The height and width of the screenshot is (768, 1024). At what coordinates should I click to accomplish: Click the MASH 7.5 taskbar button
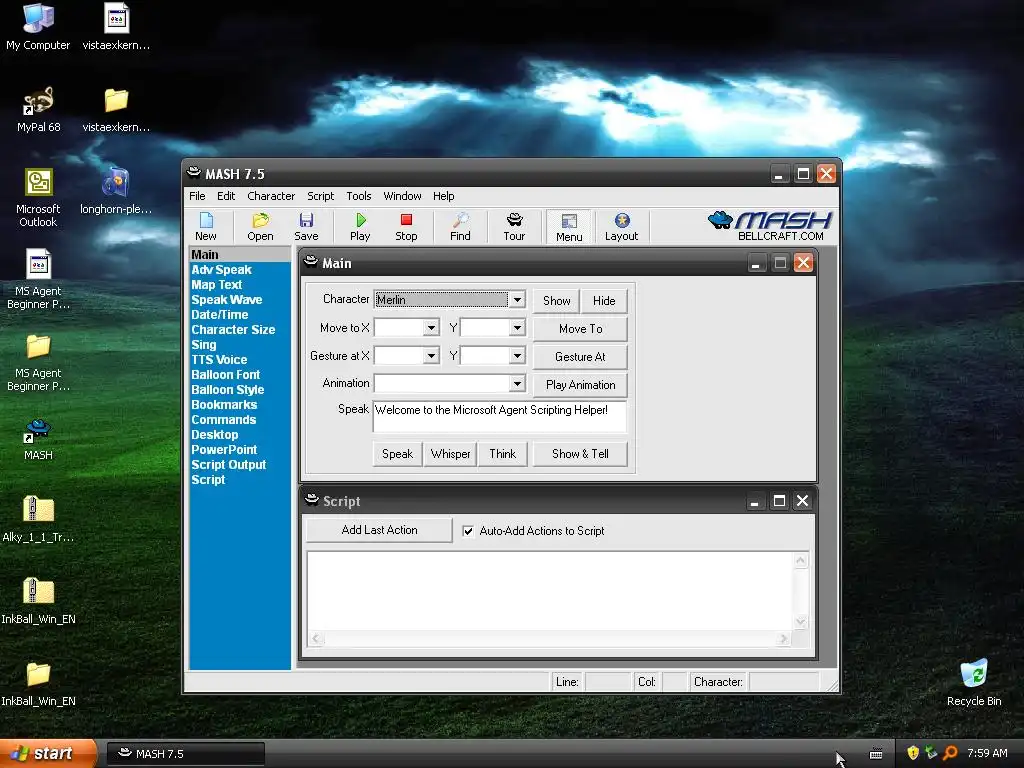click(185, 754)
